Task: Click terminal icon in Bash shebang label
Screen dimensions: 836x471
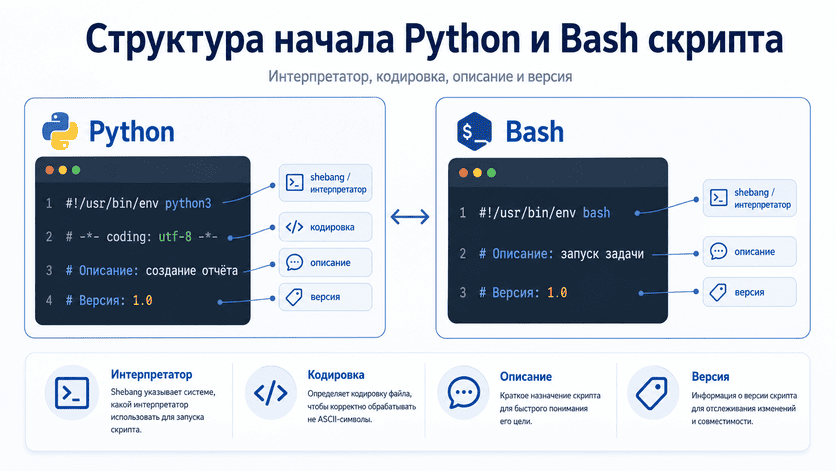Action: (x=718, y=198)
